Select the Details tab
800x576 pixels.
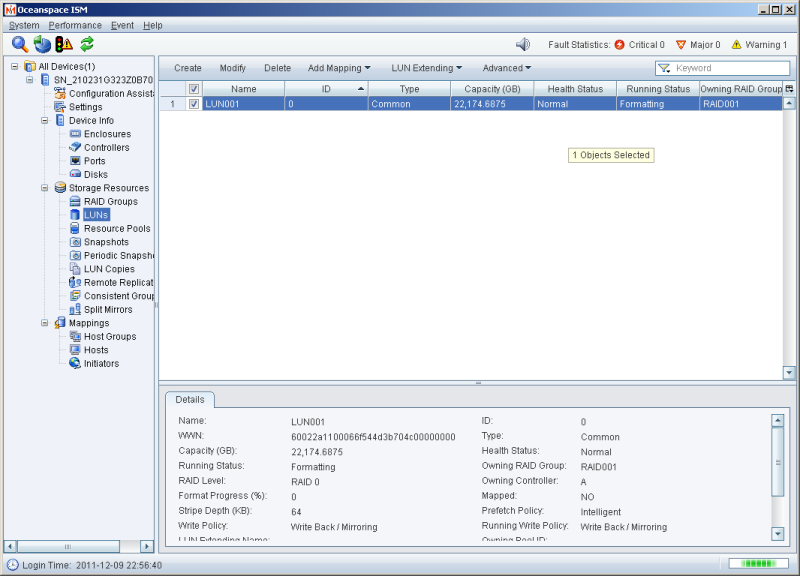click(x=190, y=399)
